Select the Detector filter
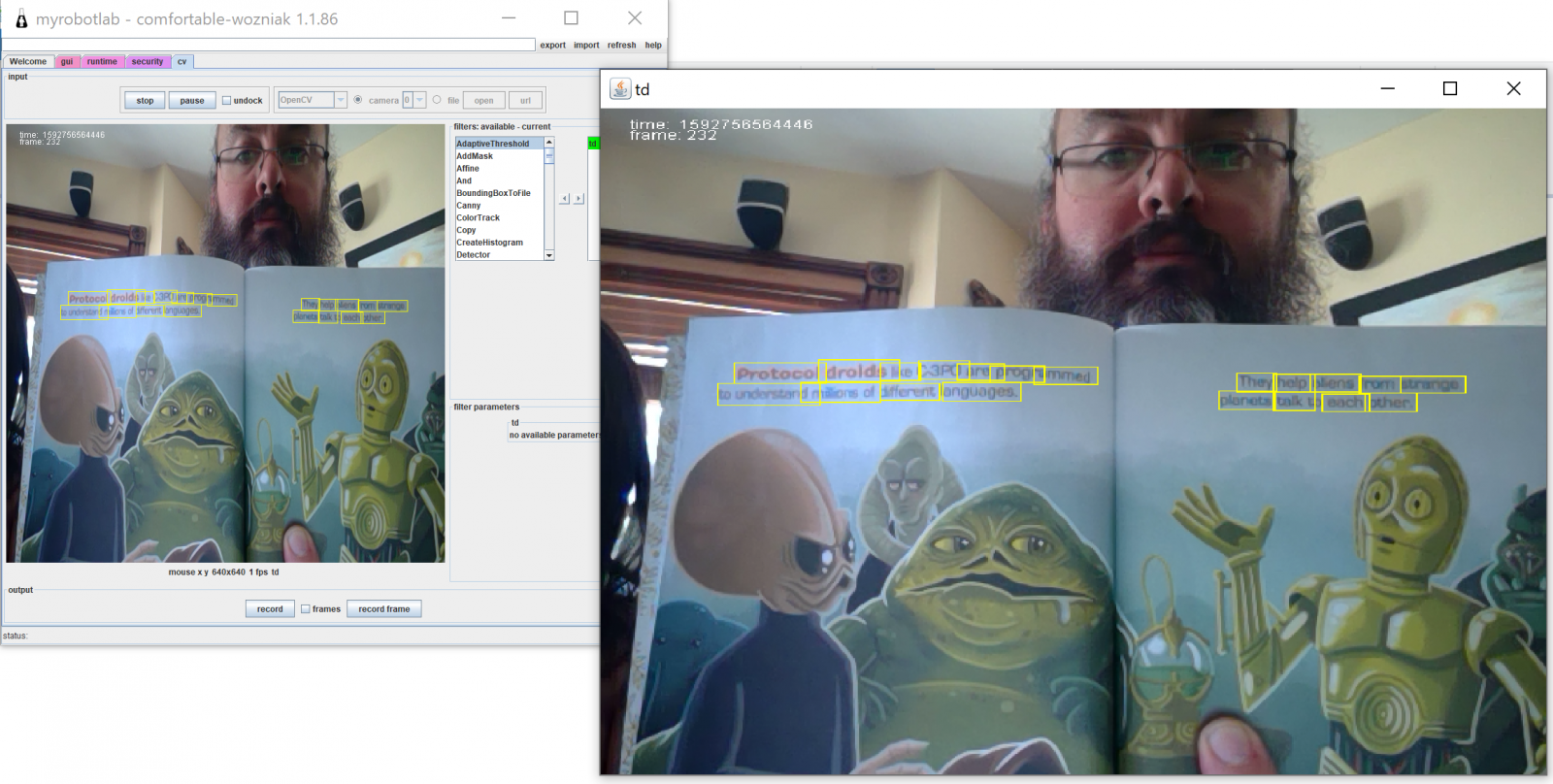The image size is (1553, 784). click(x=500, y=255)
